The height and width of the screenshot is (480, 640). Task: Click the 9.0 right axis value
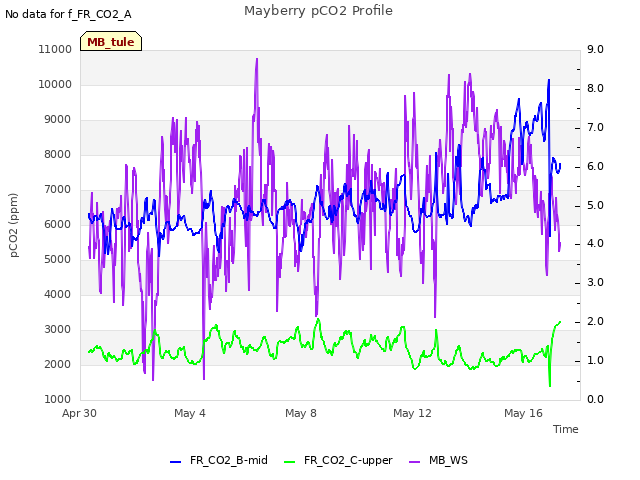pyautogui.click(x=595, y=49)
